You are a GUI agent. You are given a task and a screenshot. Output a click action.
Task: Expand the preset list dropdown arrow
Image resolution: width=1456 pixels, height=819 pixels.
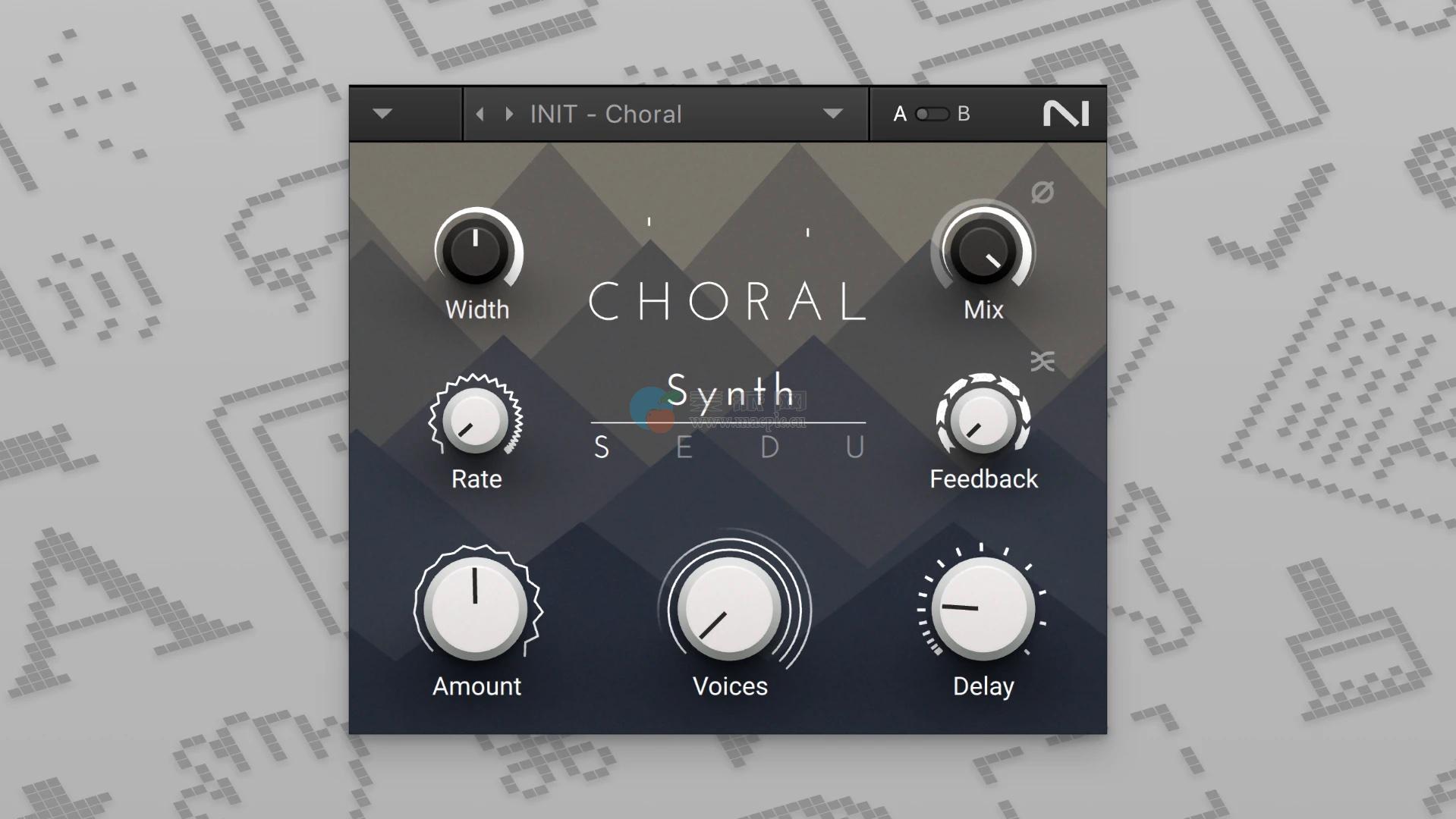832,115
